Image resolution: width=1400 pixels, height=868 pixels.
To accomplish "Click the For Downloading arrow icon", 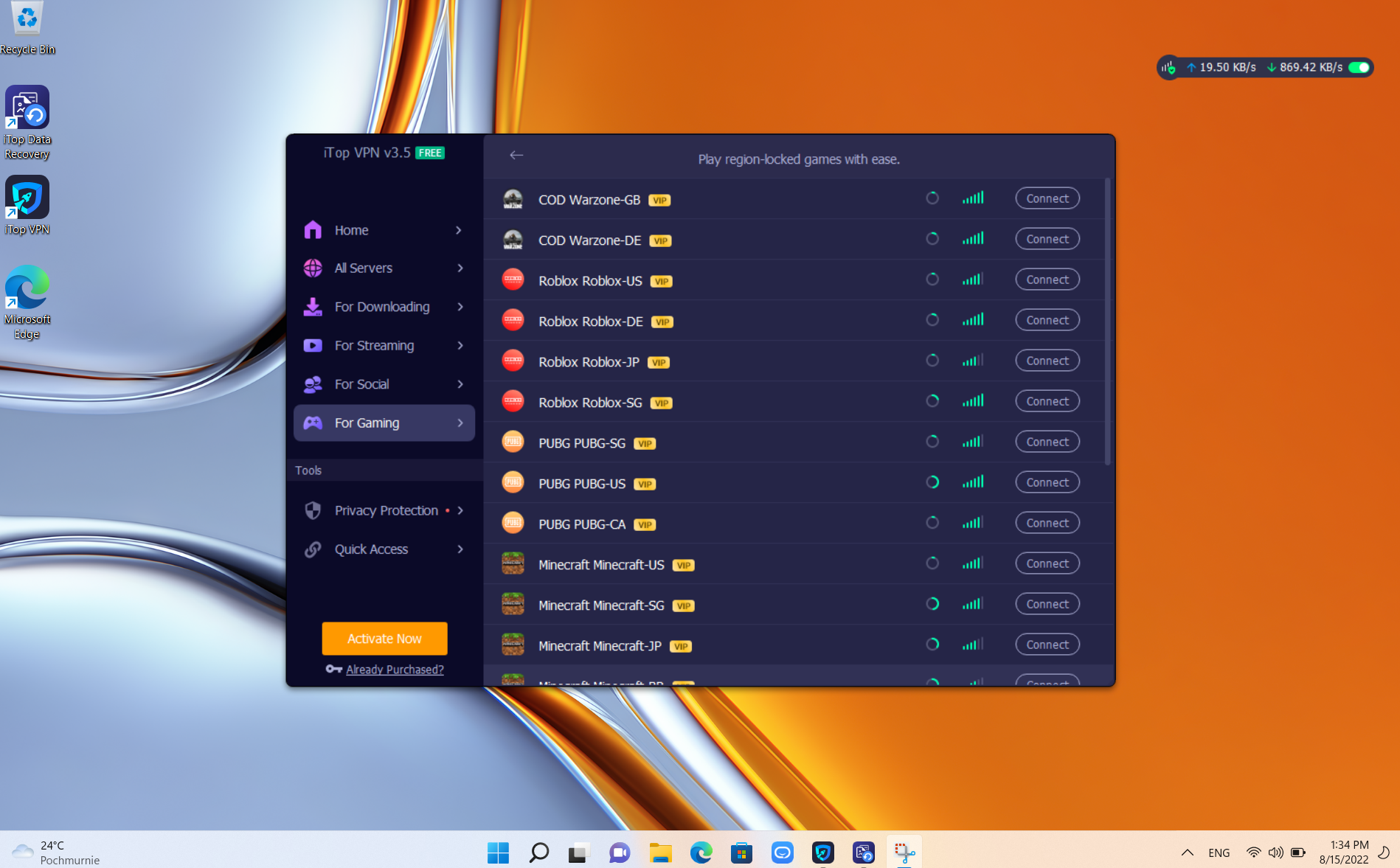I will pos(313,307).
